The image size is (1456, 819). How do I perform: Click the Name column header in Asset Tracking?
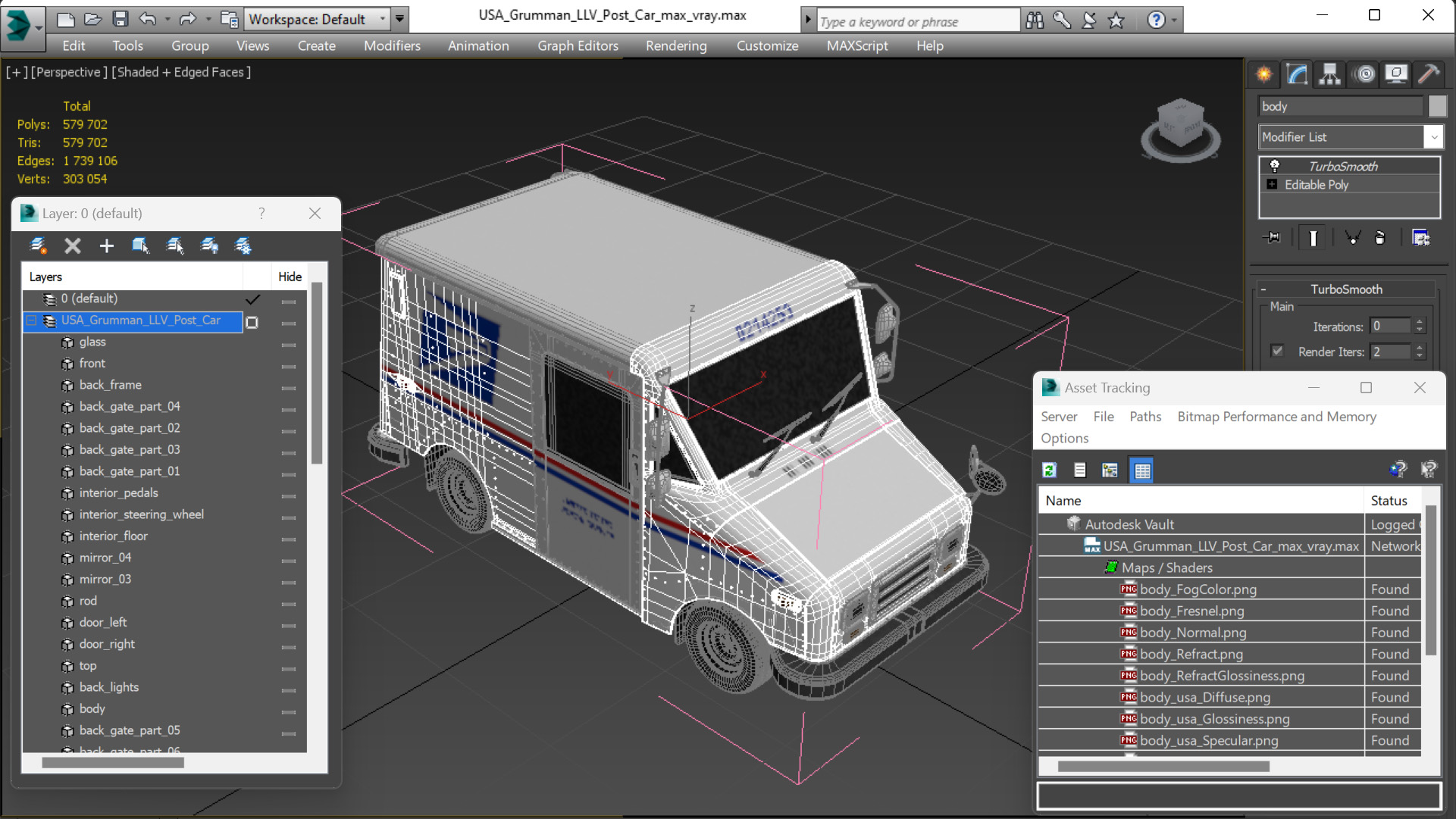click(x=1201, y=501)
